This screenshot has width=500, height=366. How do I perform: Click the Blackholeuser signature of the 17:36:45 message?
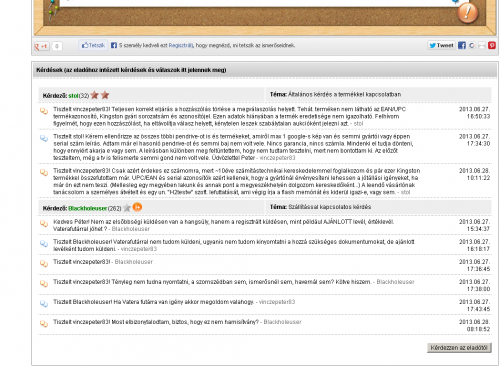[x=134, y=262]
